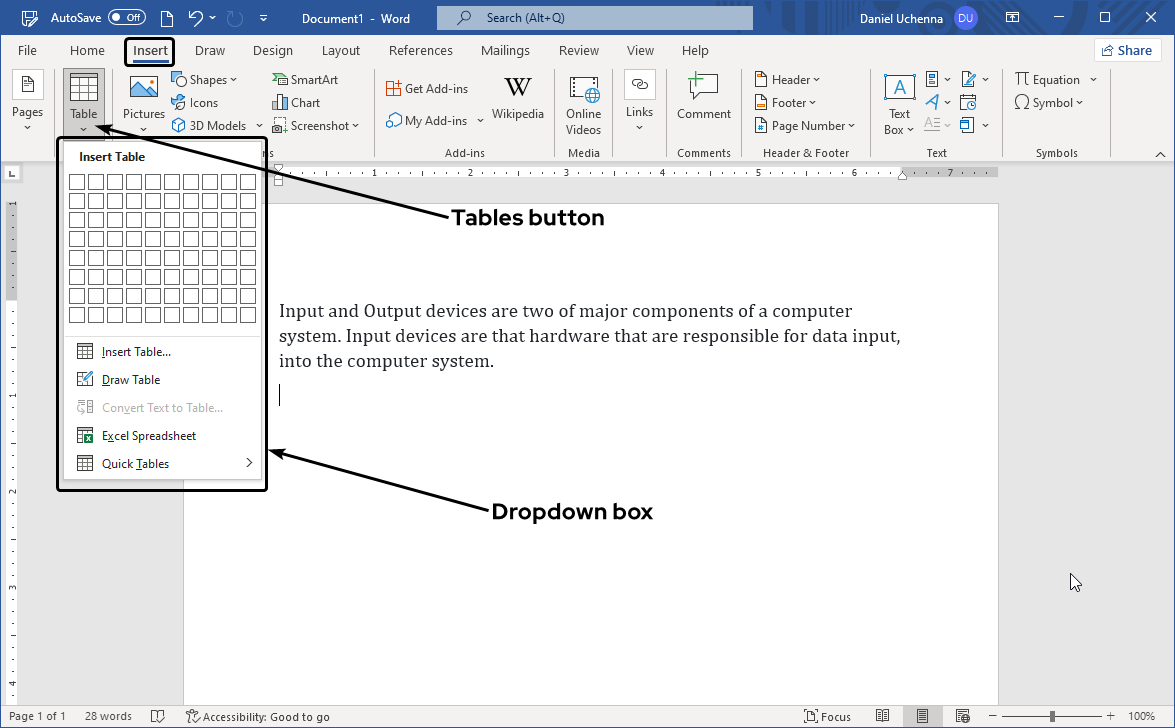The width and height of the screenshot is (1175, 728).
Task: Toggle Focus mode in status bar
Action: click(827, 716)
